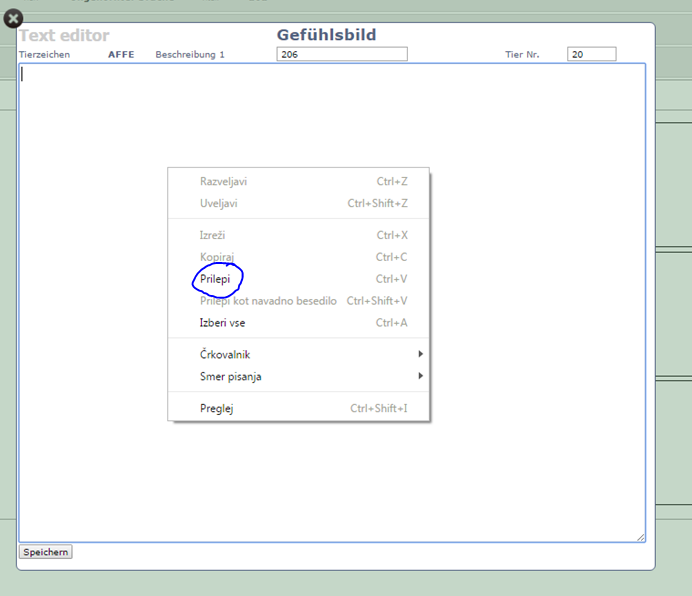Select Uveljavi in the context menu
Screen dimensions: 692x596
point(218,204)
